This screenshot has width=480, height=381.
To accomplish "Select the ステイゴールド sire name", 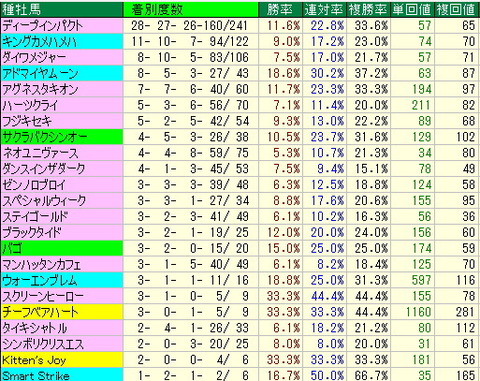I will (x=35, y=217).
